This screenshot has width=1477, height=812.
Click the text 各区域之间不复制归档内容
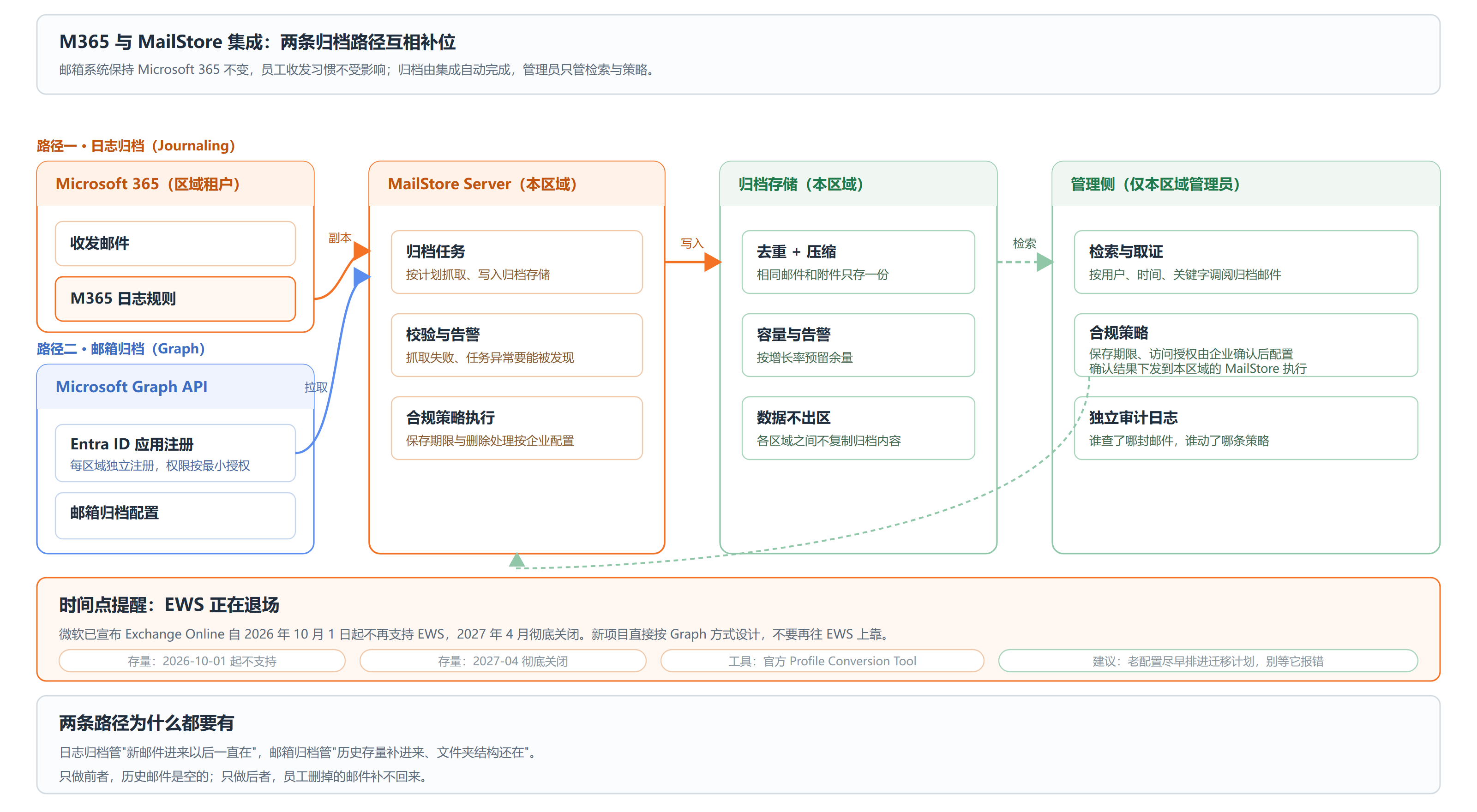tap(829, 441)
